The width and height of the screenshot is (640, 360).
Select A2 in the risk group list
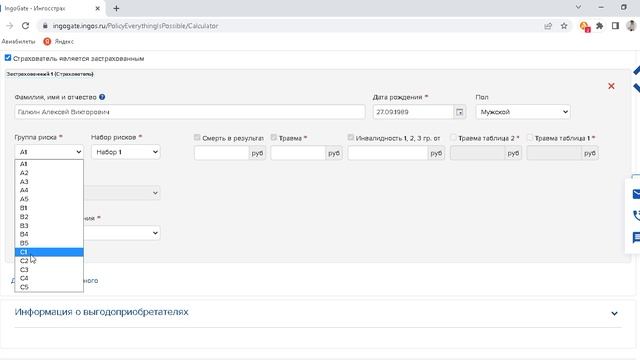tap(49, 173)
